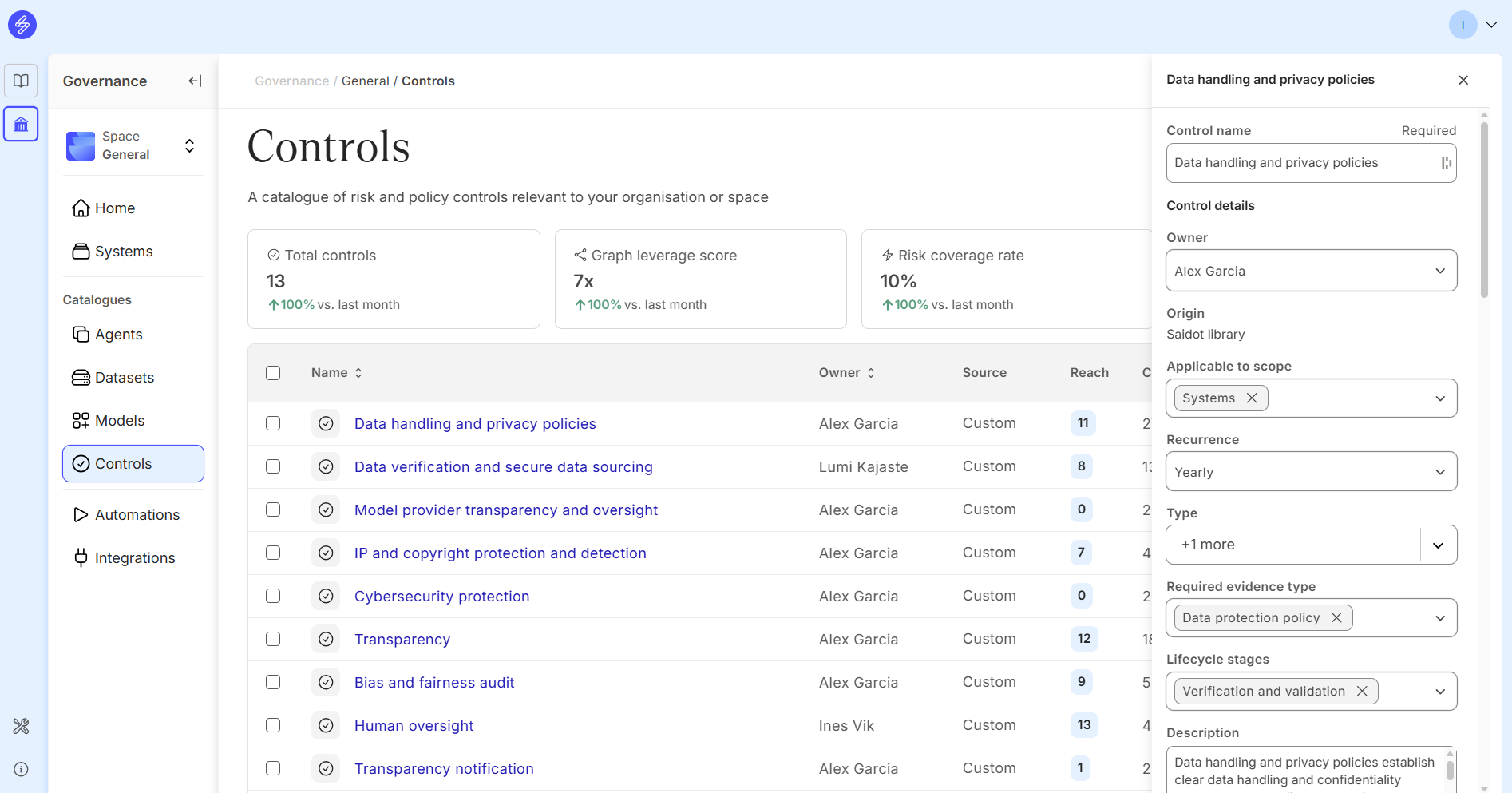
Task: Expand the Recurrence dropdown set to Yearly
Action: (x=1311, y=472)
